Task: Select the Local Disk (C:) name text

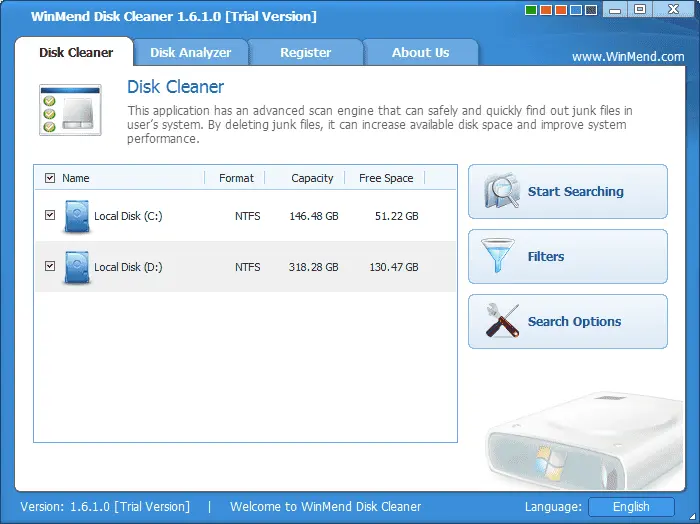Action: pos(128,216)
